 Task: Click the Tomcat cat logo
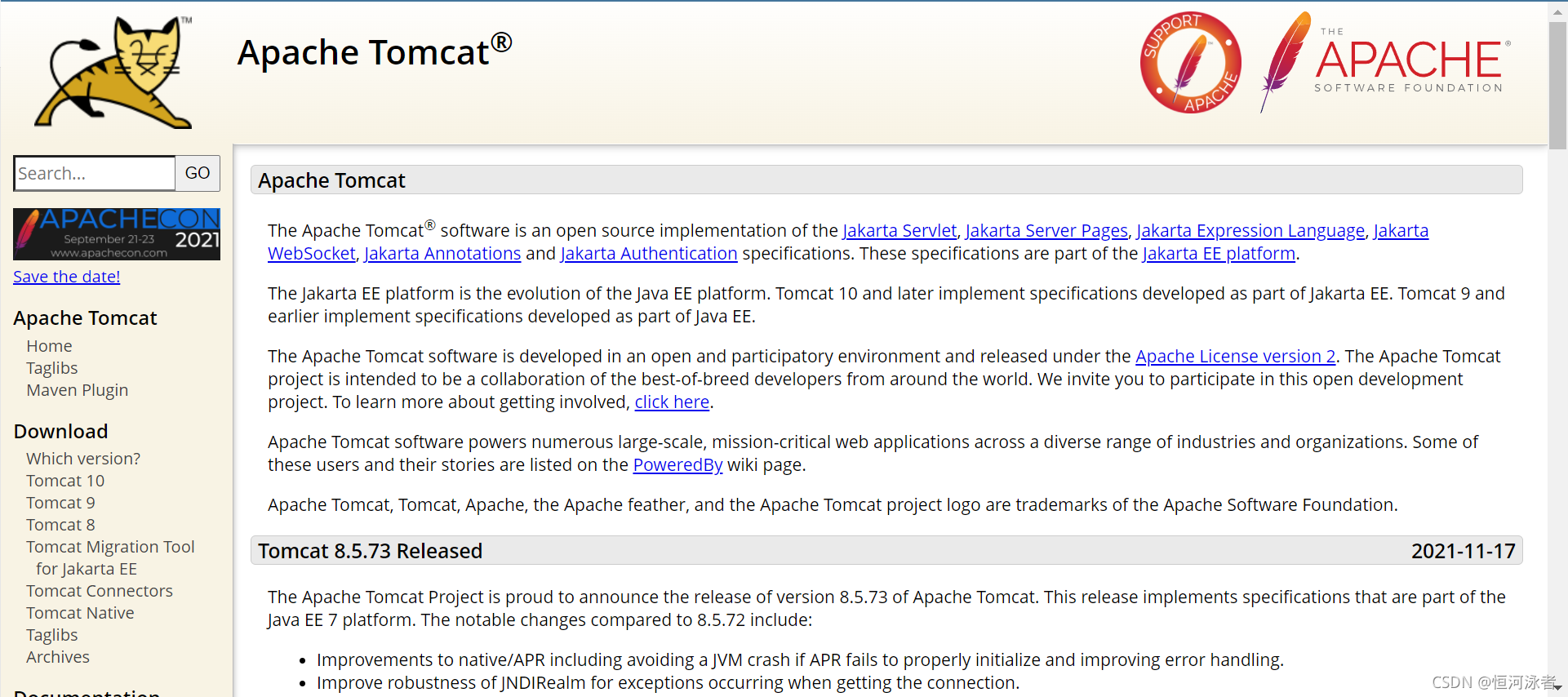(113, 72)
